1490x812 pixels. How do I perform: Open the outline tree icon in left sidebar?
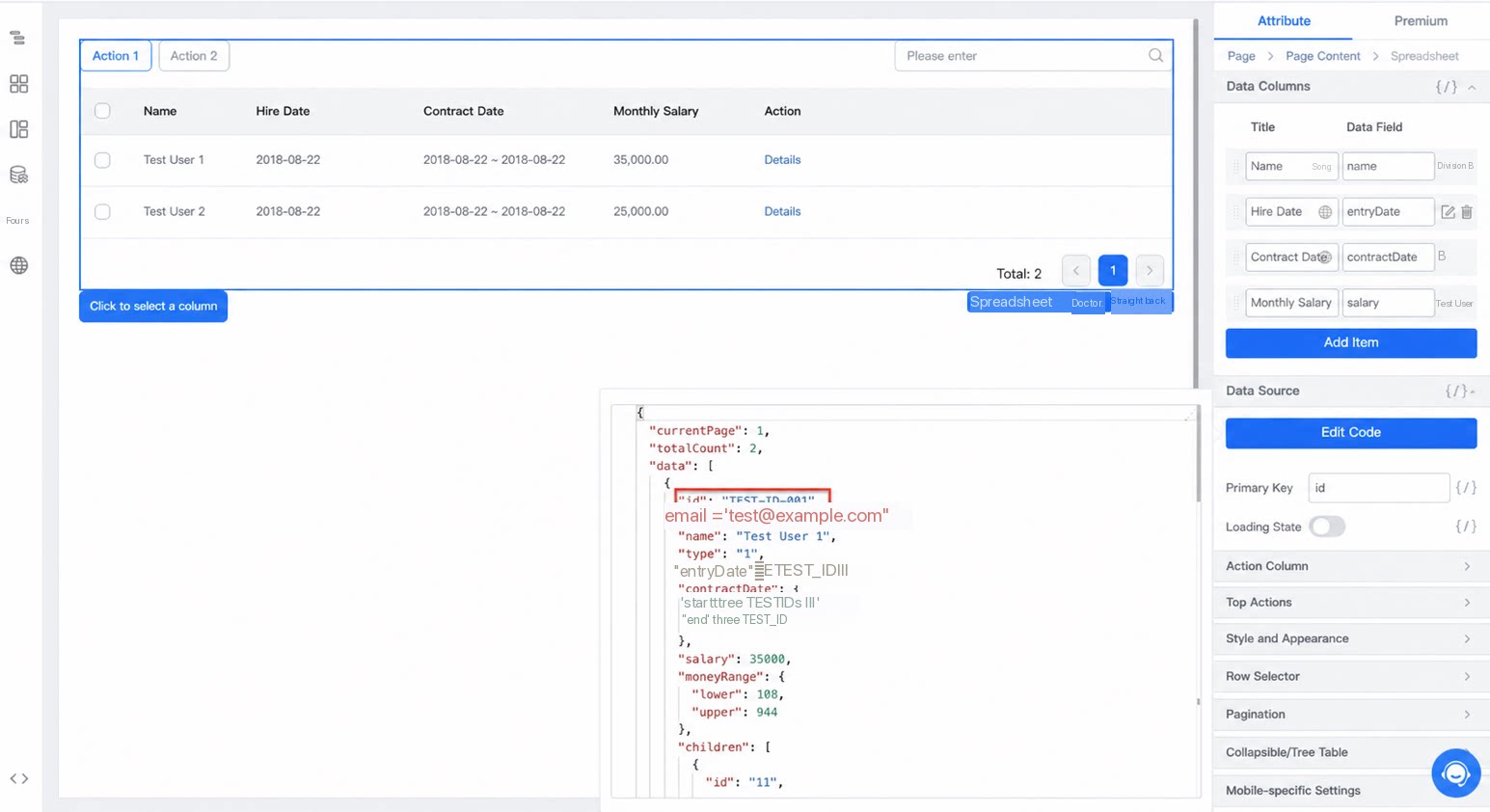[17, 39]
